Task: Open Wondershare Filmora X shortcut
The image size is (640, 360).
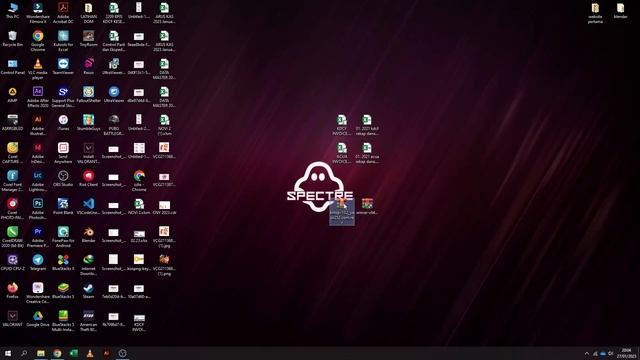Action: coord(38,13)
